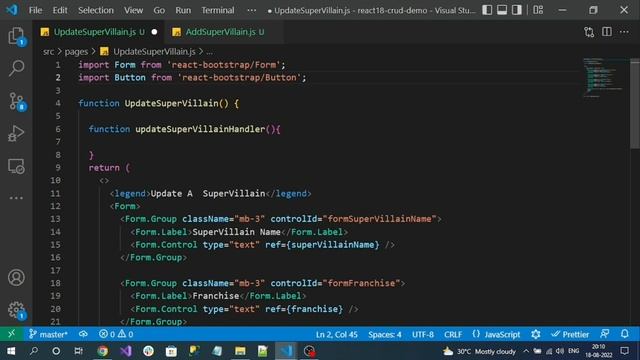Screen dimensions: 640x360
Task: Toggle the secondary side bar layout icon
Action: point(516,10)
